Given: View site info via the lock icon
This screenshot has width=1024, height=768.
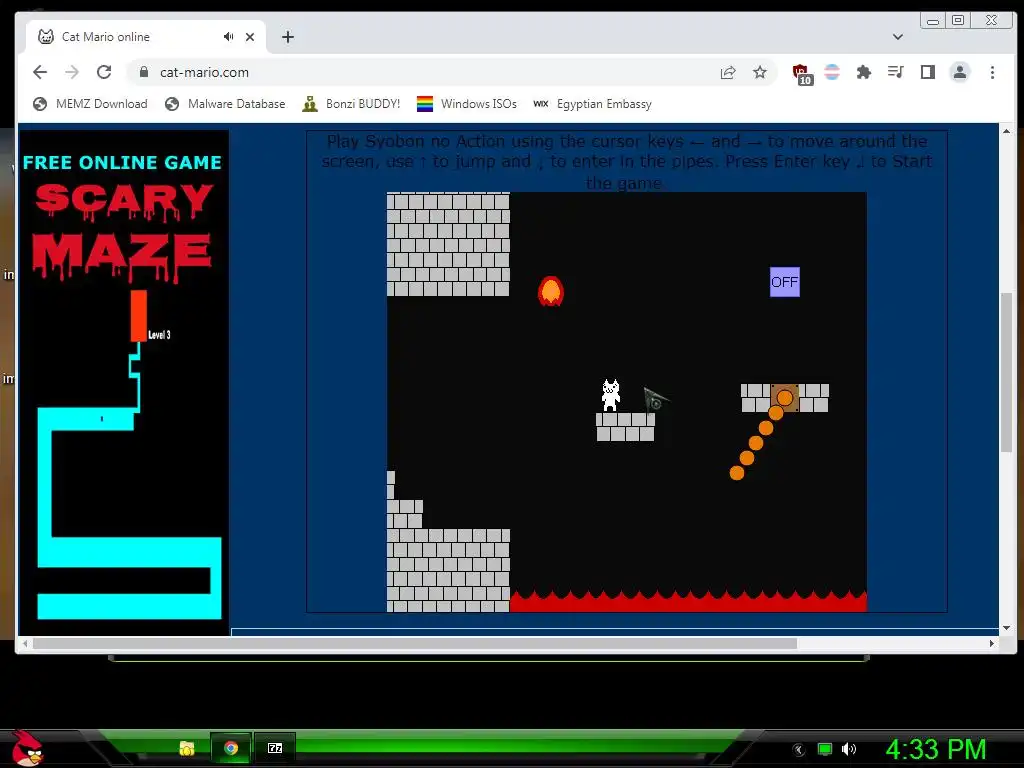Looking at the screenshot, I should coord(144,72).
